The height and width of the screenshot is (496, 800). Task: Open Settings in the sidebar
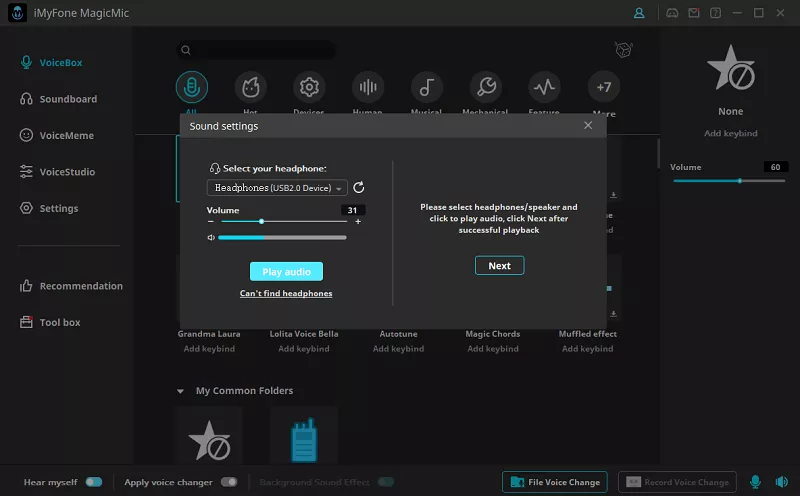(49, 208)
